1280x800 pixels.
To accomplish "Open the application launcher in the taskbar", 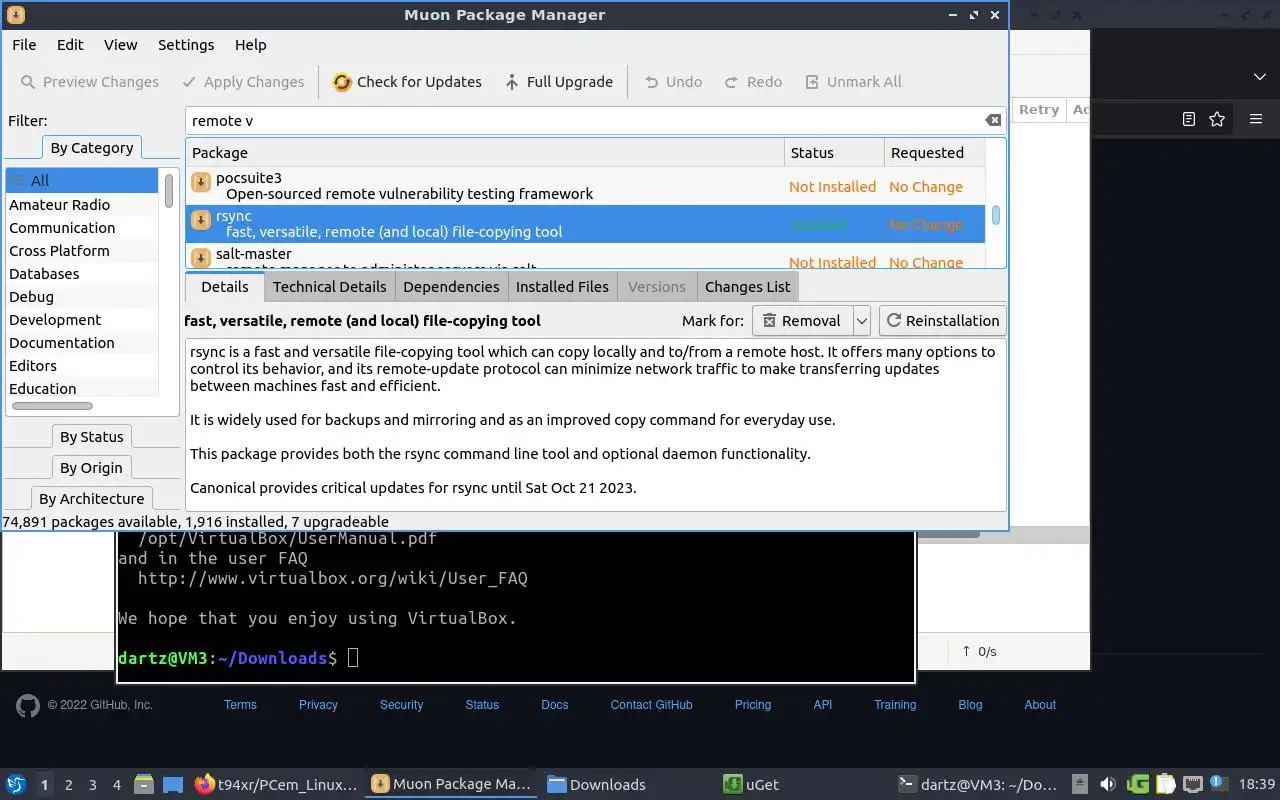I will point(15,784).
